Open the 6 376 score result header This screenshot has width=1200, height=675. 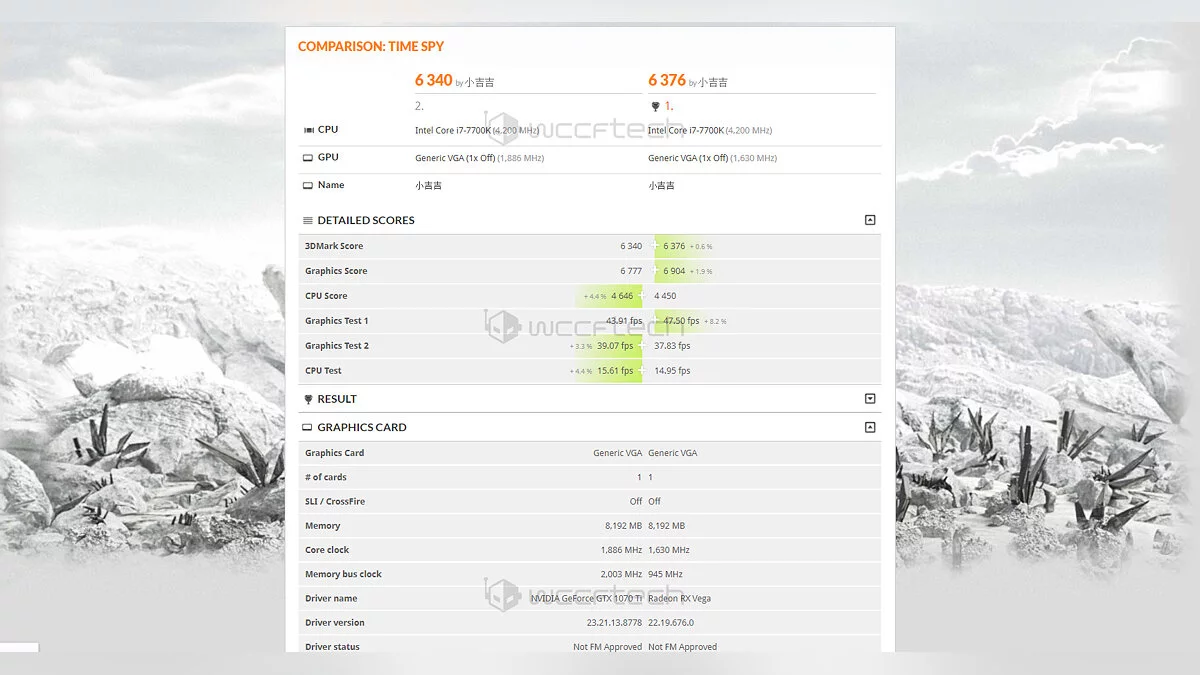click(x=667, y=80)
